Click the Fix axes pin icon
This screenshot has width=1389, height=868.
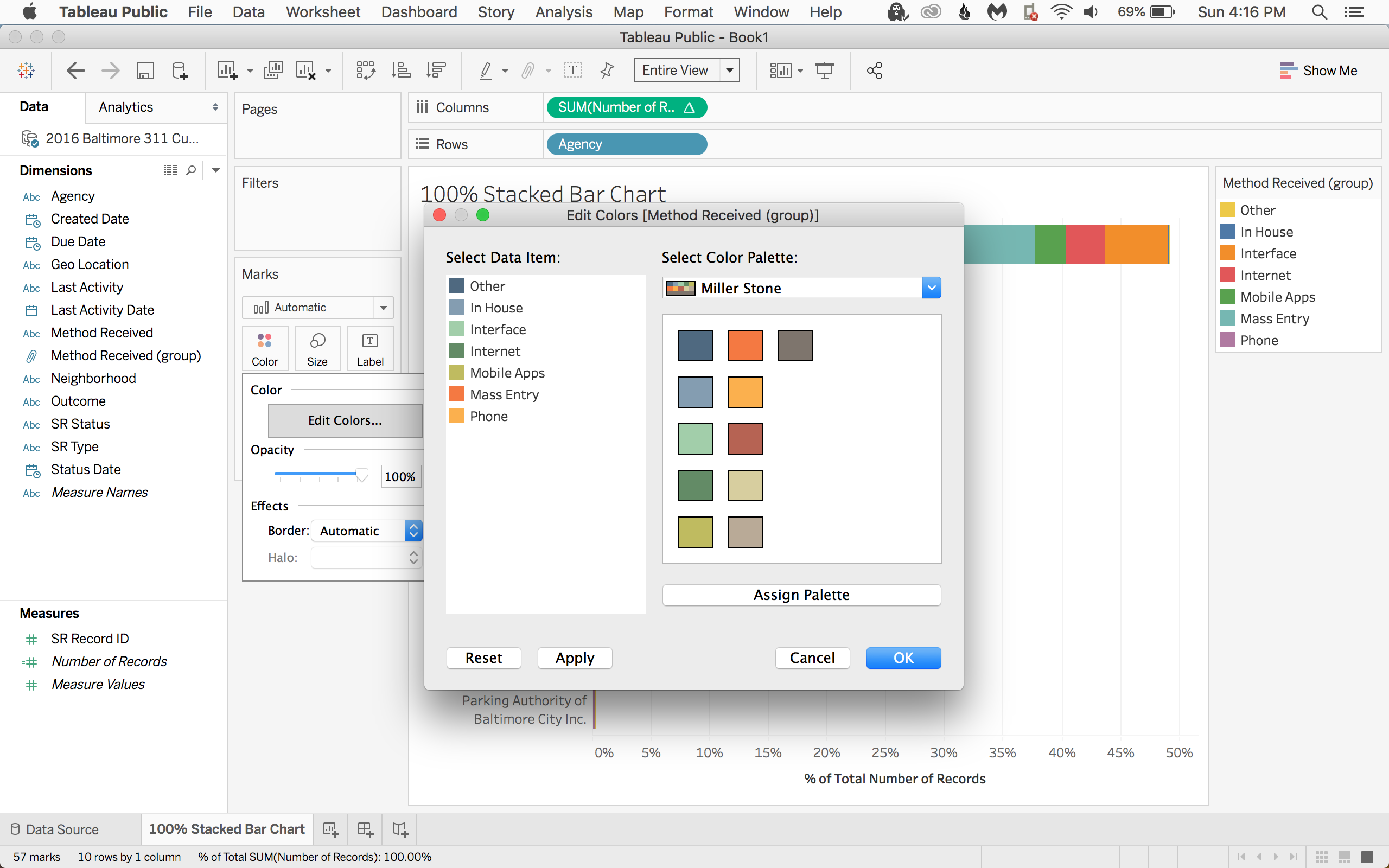tap(607, 71)
